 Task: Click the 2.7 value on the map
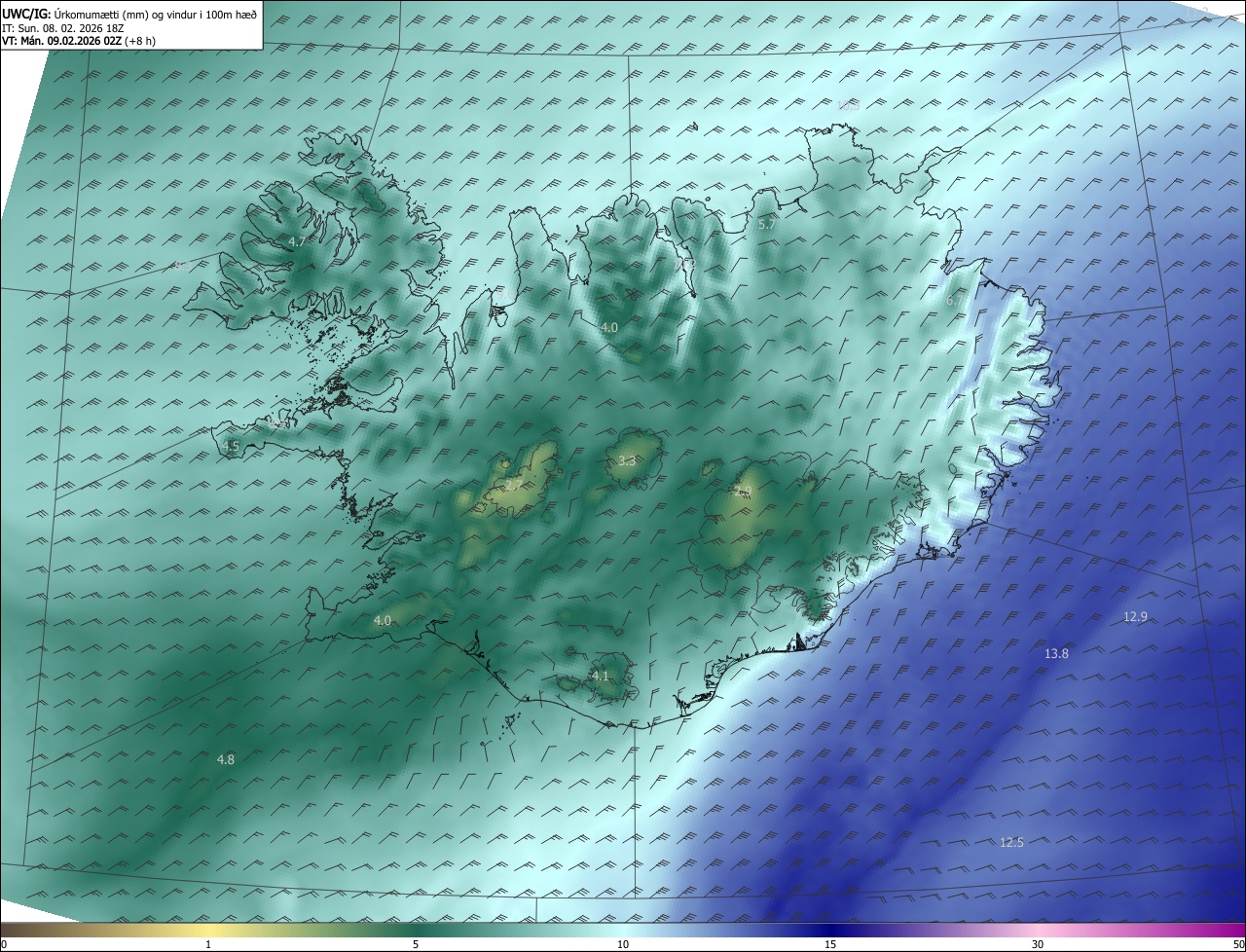coord(513,485)
